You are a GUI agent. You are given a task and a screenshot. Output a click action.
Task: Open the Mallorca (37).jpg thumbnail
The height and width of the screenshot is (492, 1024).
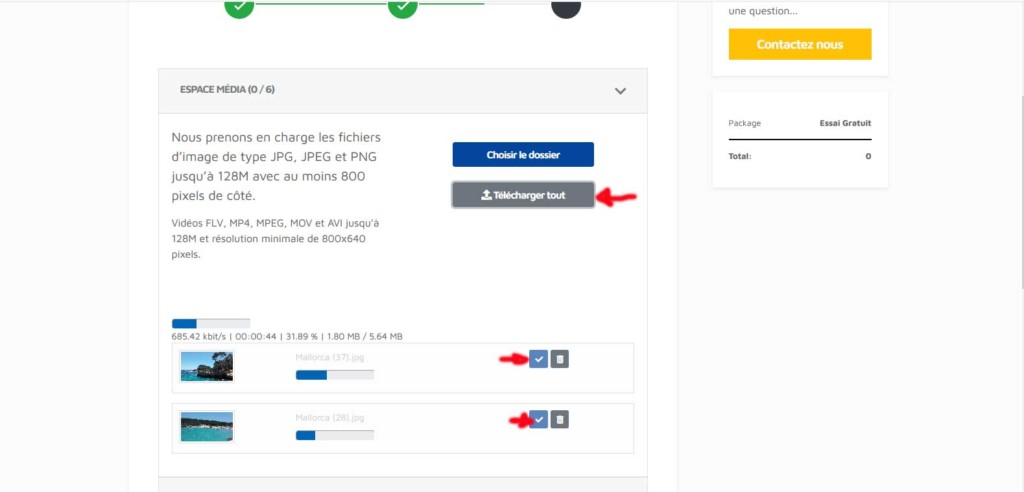coord(207,367)
